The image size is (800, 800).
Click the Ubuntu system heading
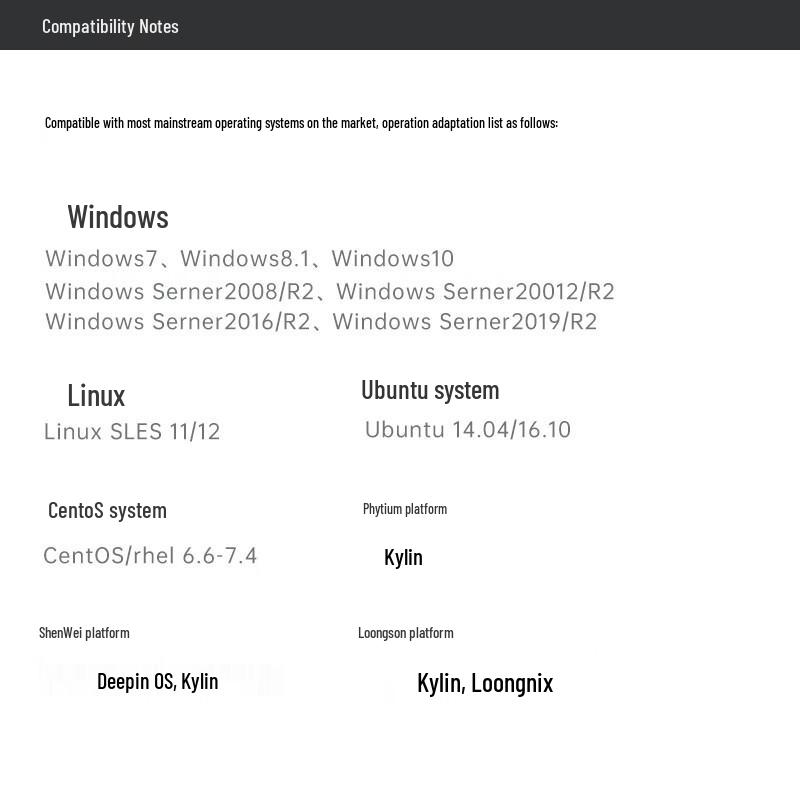pyautogui.click(x=430, y=390)
